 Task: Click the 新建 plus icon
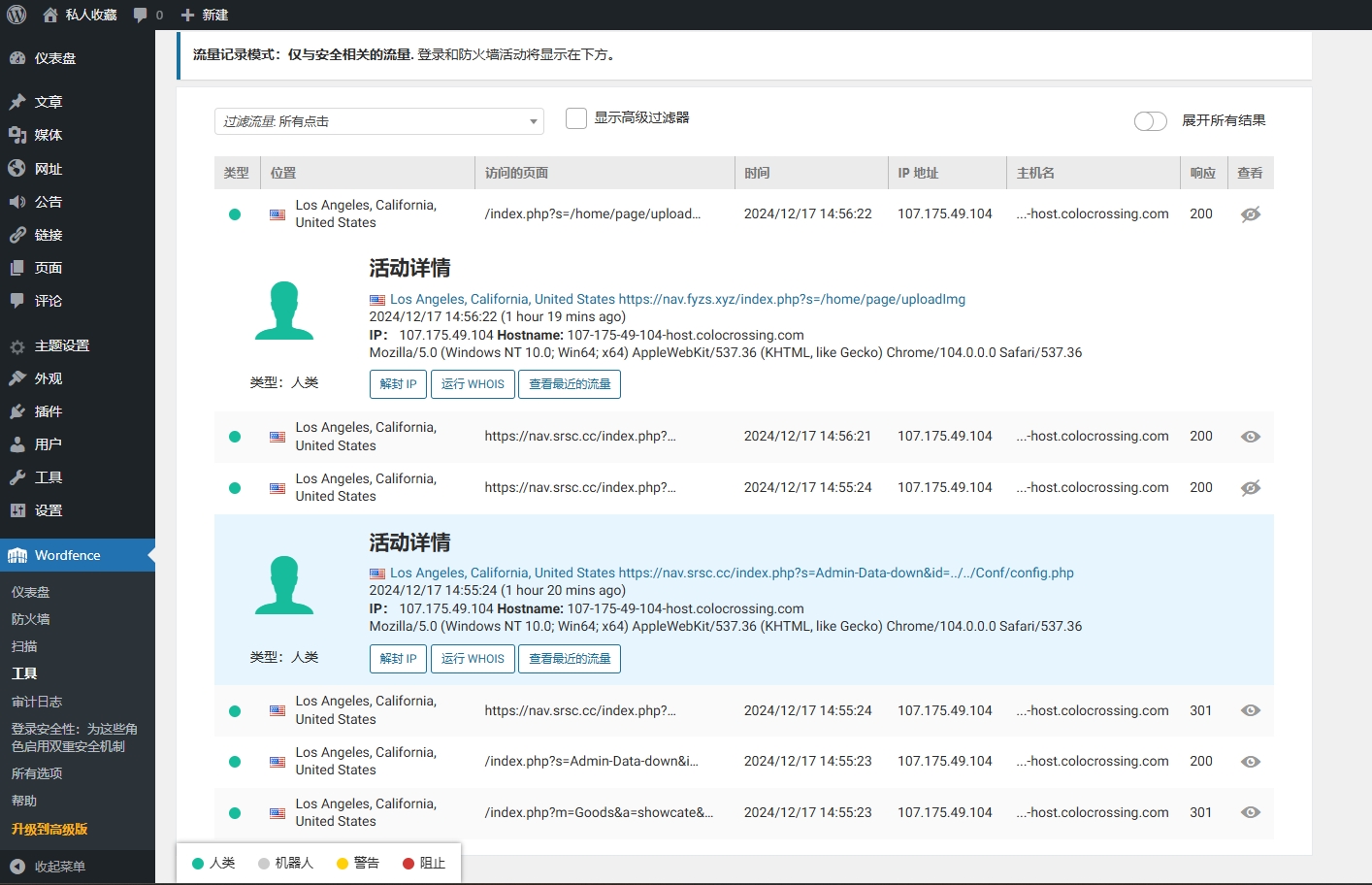click(x=188, y=15)
